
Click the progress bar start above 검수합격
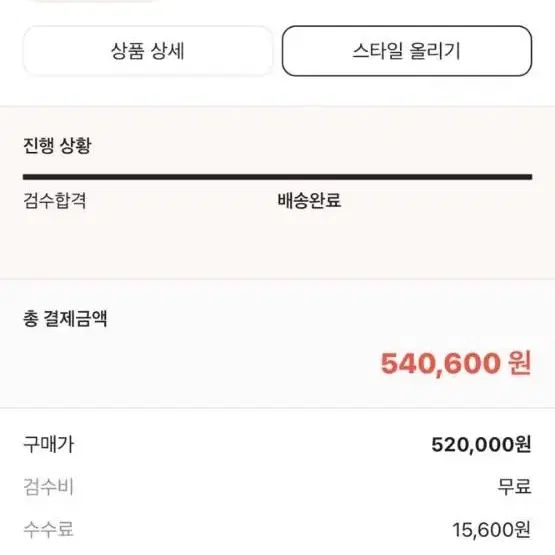click(55, 177)
